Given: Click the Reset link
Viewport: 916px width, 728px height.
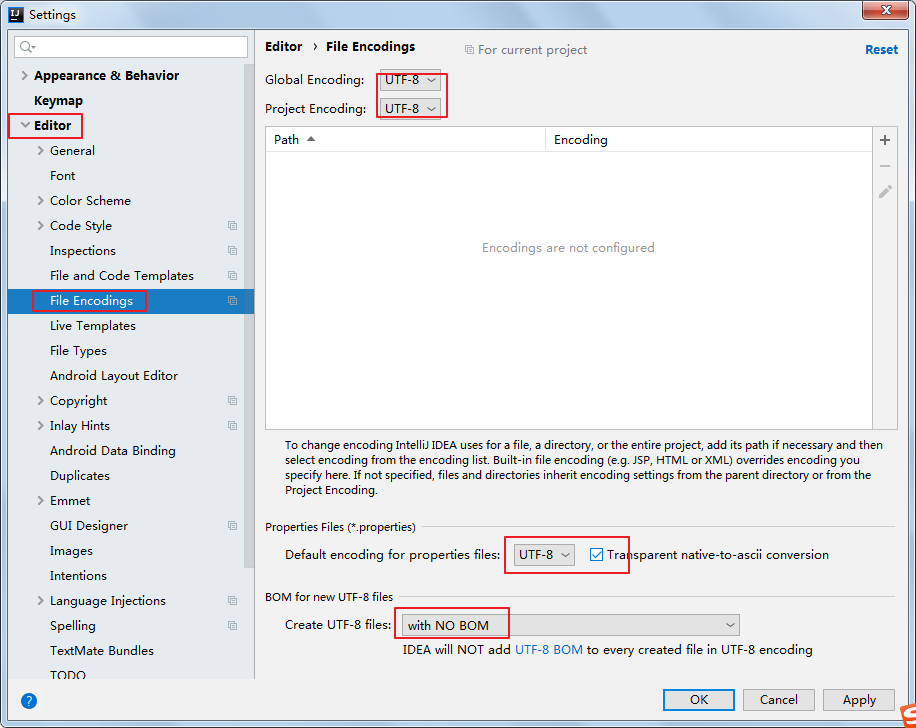Looking at the screenshot, I should coord(881,49).
